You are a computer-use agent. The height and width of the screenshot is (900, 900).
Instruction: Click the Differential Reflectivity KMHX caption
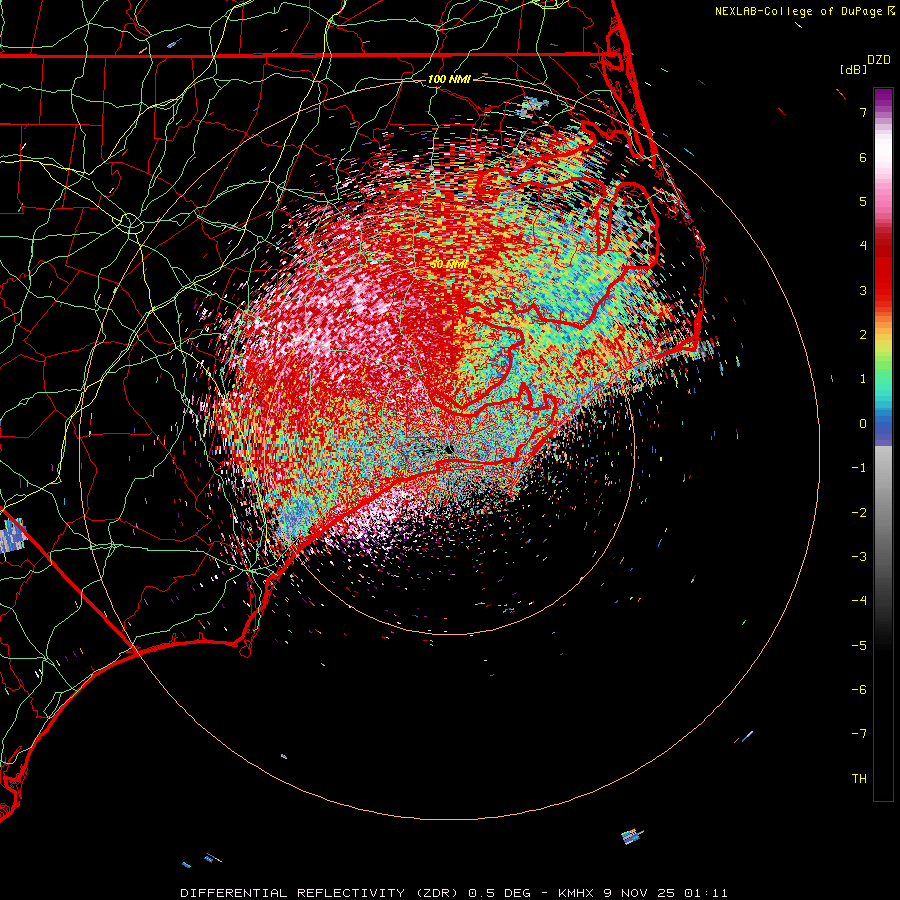coord(454,893)
